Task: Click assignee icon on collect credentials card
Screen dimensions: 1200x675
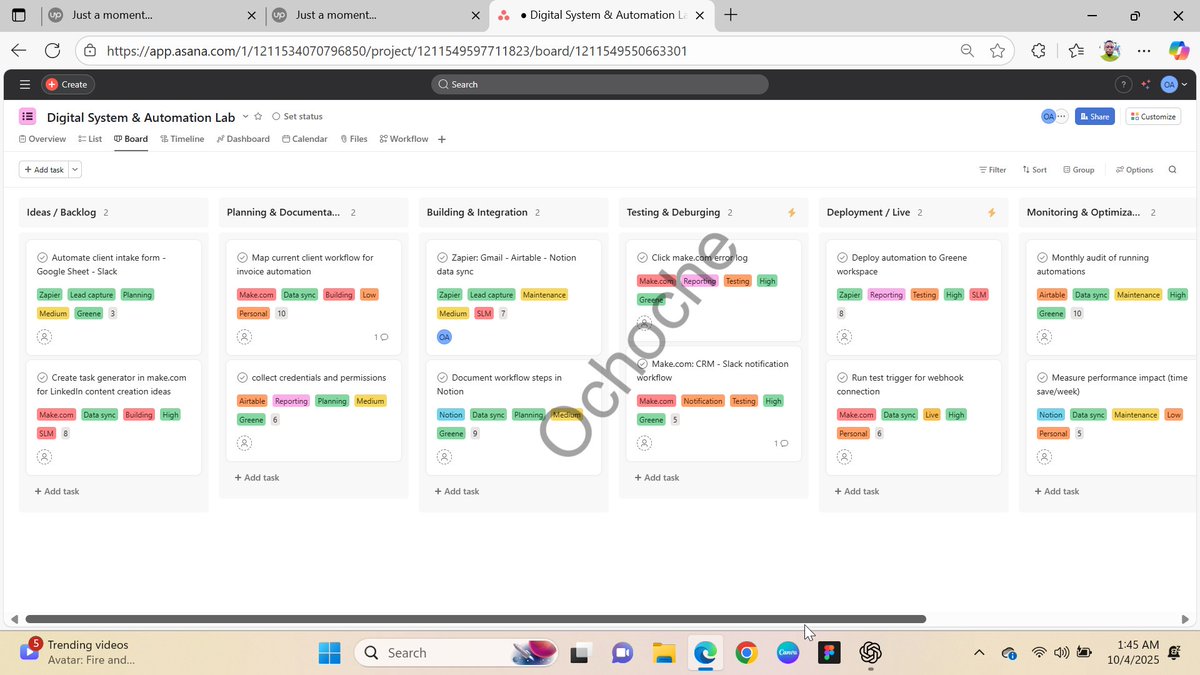Action: point(244,443)
